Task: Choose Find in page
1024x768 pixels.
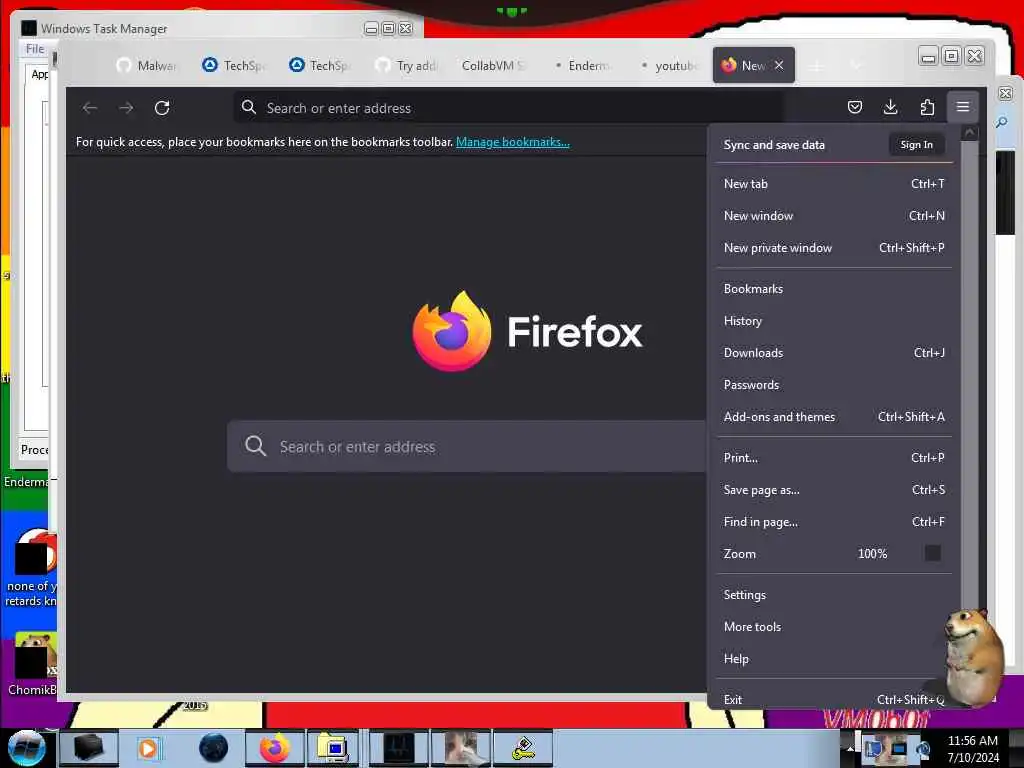Action: pos(834,522)
